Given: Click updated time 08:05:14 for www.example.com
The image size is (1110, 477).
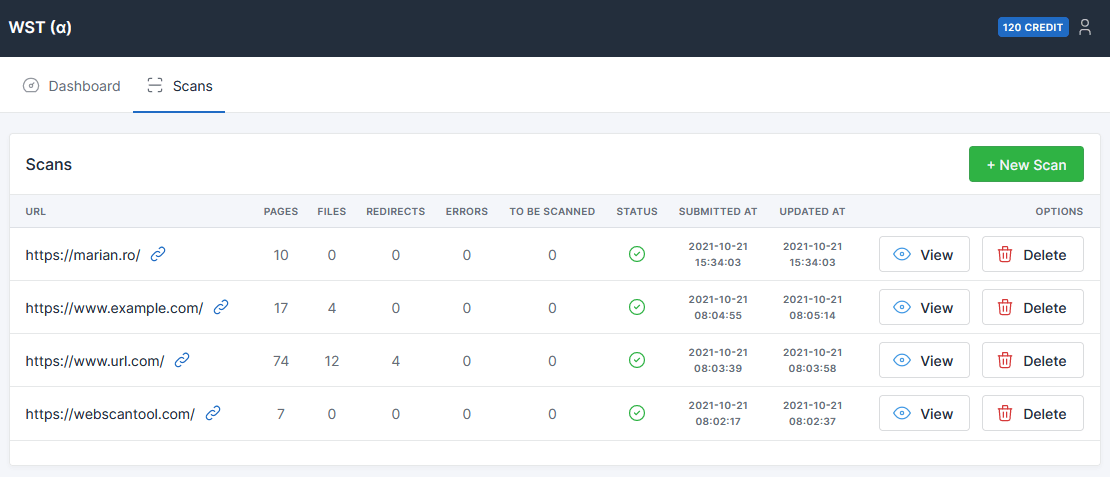Looking at the screenshot, I should (x=812, y=316).
